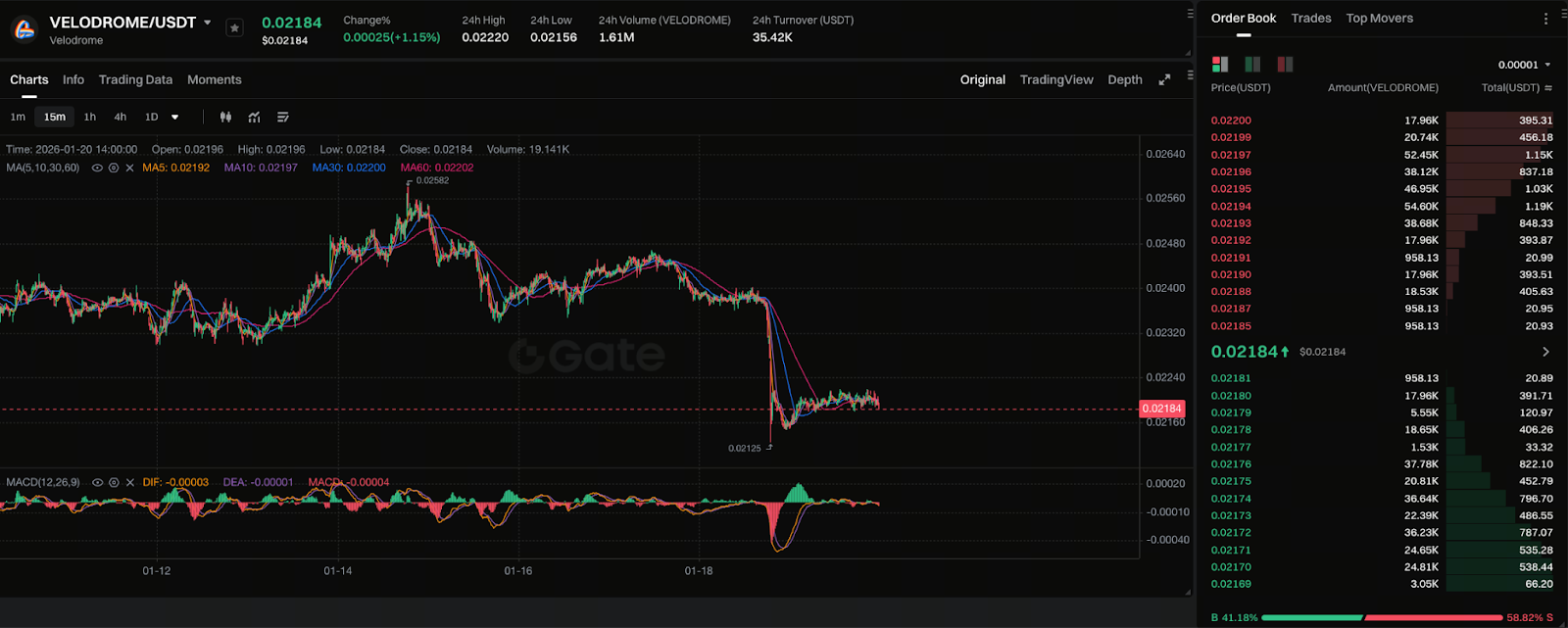
Task: Open MACD indicator settings gear
Action: 114,482
